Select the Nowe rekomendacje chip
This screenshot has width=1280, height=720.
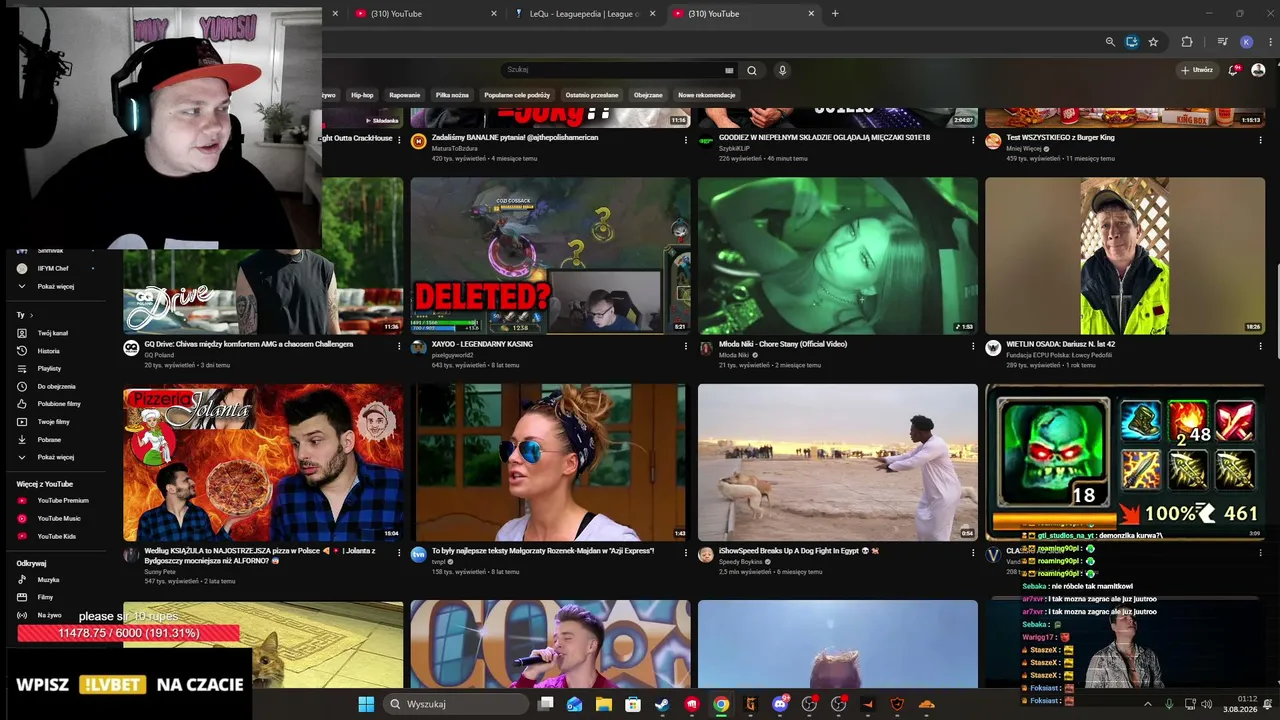coord(707,95)
